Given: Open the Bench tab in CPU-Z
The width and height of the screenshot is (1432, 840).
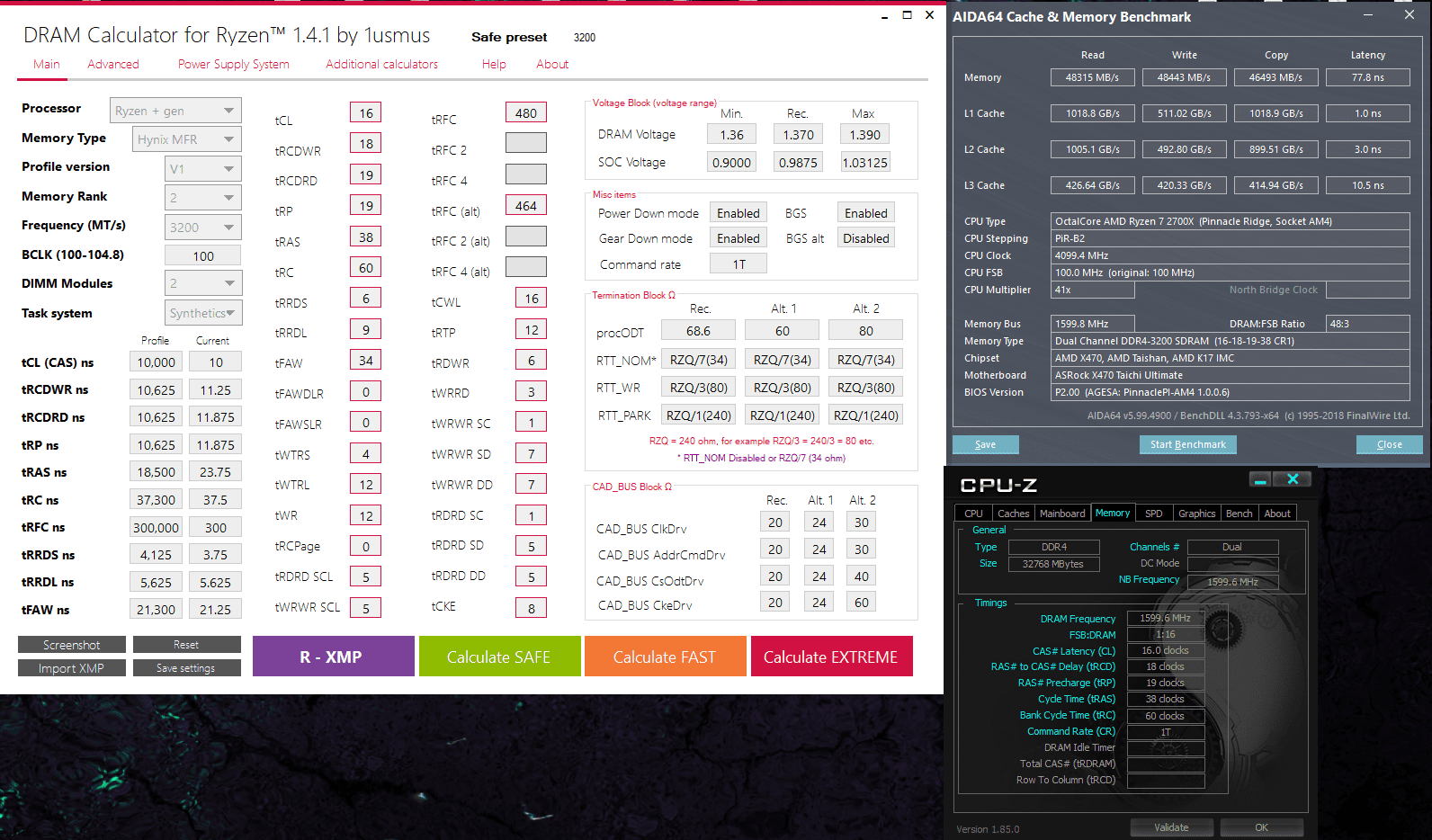Looking at the screenshot, I should [1240, 514].
